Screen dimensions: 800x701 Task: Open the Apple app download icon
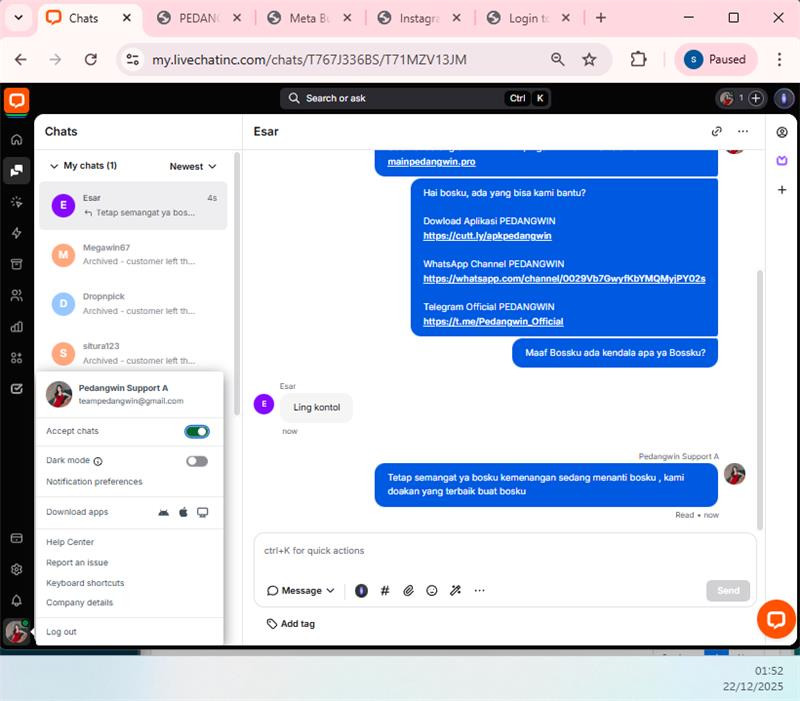coord(183,512)
